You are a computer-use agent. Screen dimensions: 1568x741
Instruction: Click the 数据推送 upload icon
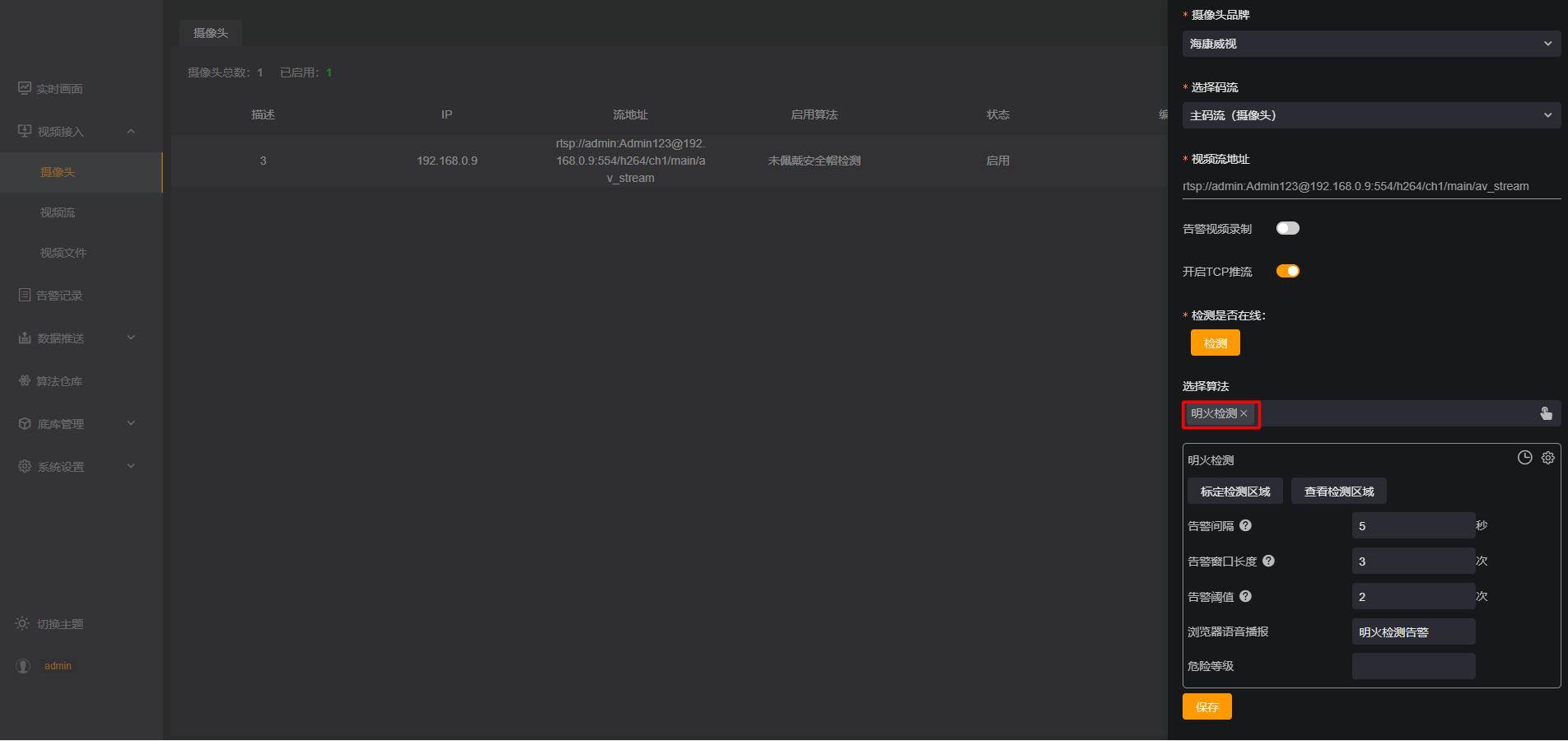tap(25, 338)
